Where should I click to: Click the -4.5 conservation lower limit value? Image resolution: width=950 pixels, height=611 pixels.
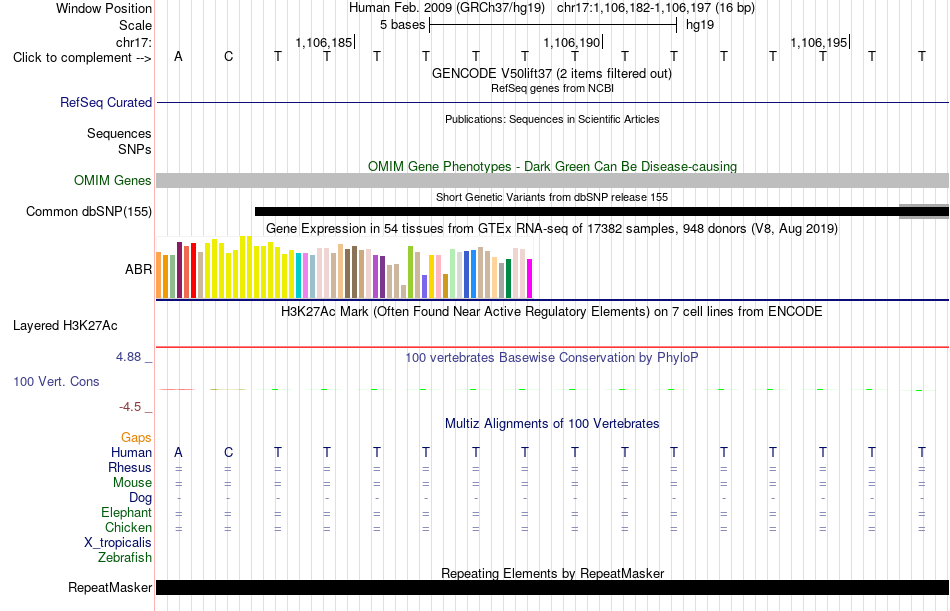coord(130,407)
